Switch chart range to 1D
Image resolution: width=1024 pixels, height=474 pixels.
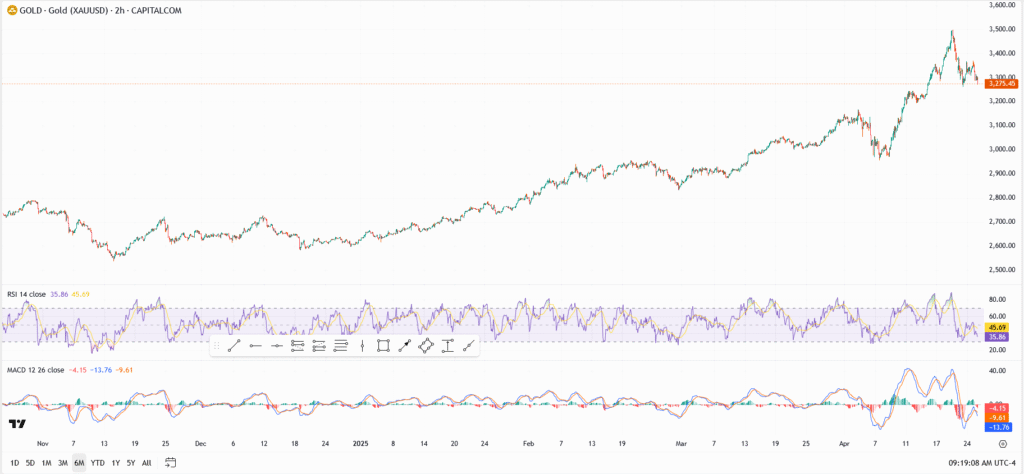tap(14, 463)
